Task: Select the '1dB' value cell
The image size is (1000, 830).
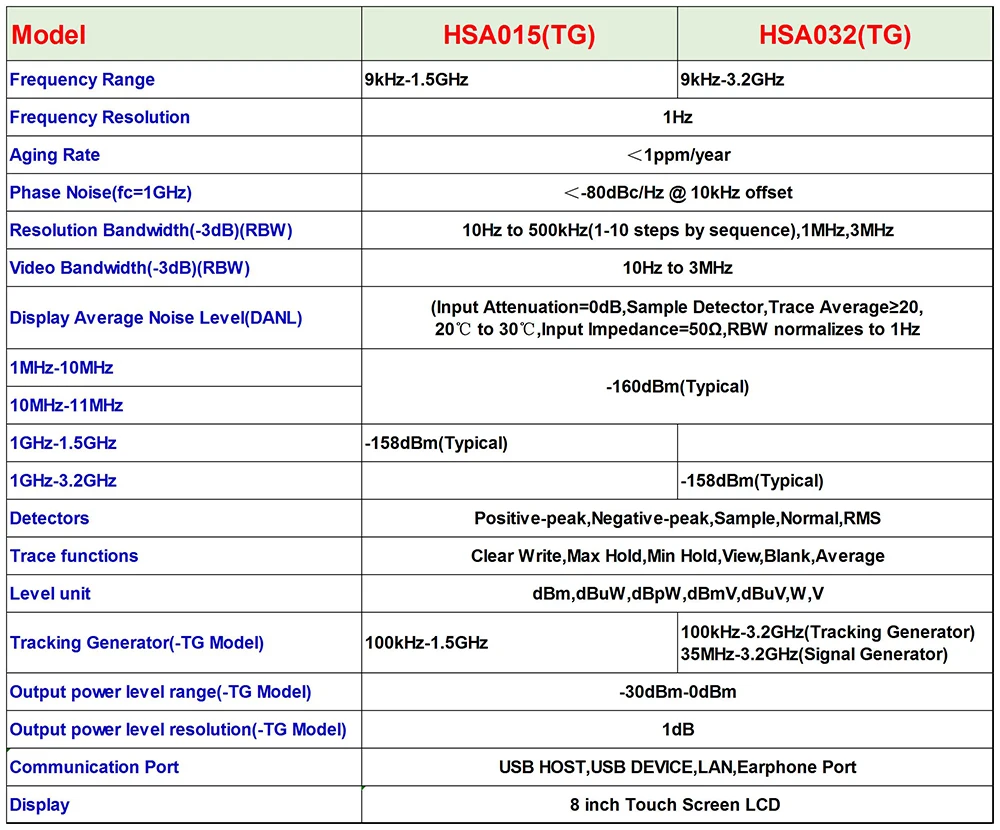Action: click(x=677, y=730)
